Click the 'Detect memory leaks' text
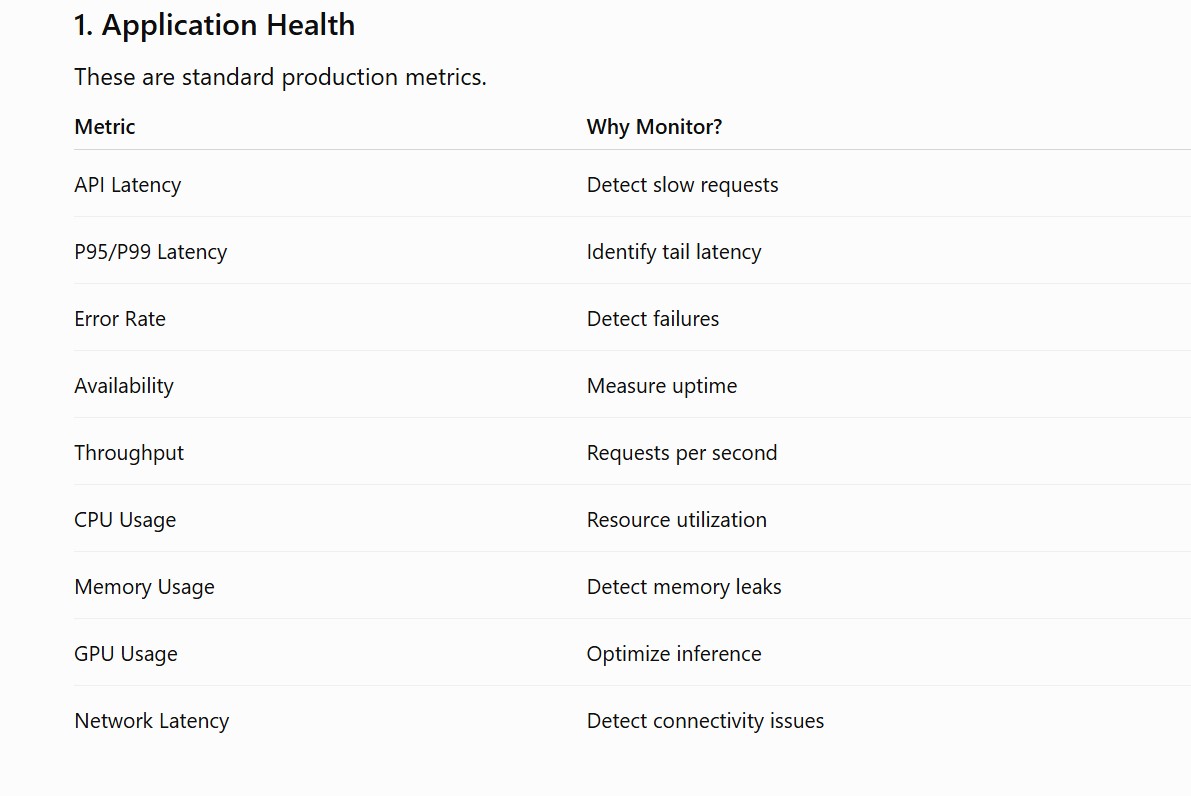 pos(684,586)
